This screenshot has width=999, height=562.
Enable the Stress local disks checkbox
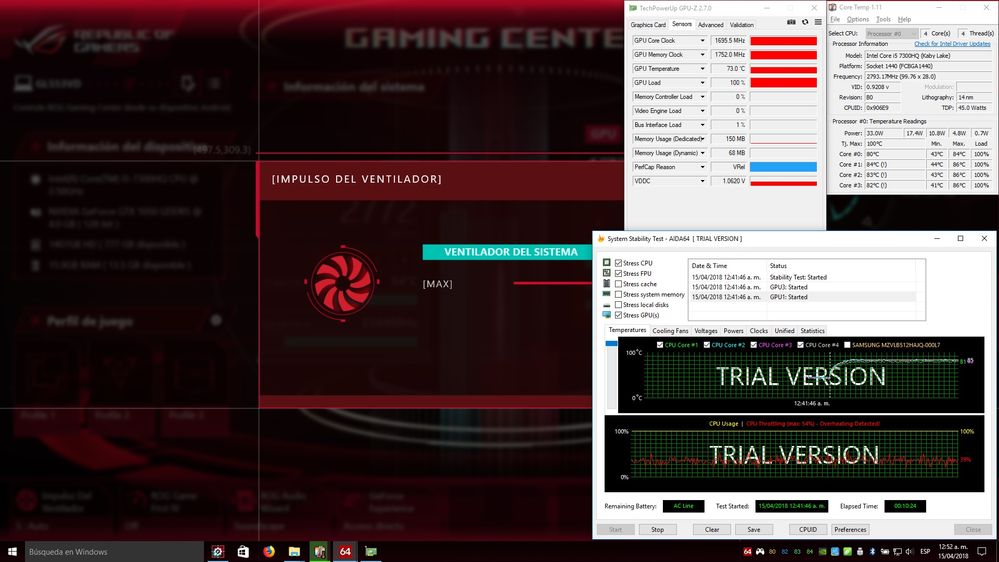tap(618, 305)
